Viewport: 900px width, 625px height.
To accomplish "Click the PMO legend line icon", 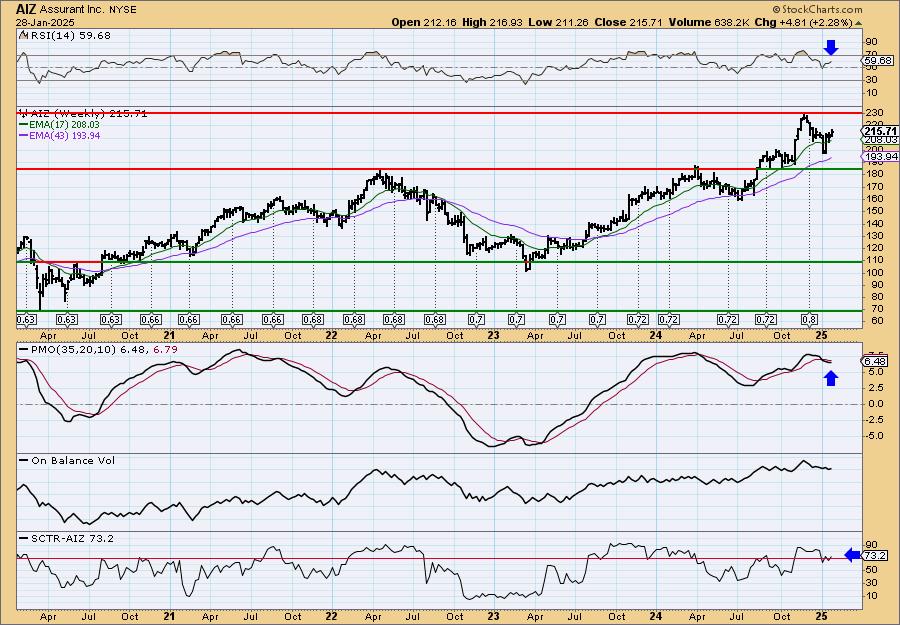I will pos(23,349).
